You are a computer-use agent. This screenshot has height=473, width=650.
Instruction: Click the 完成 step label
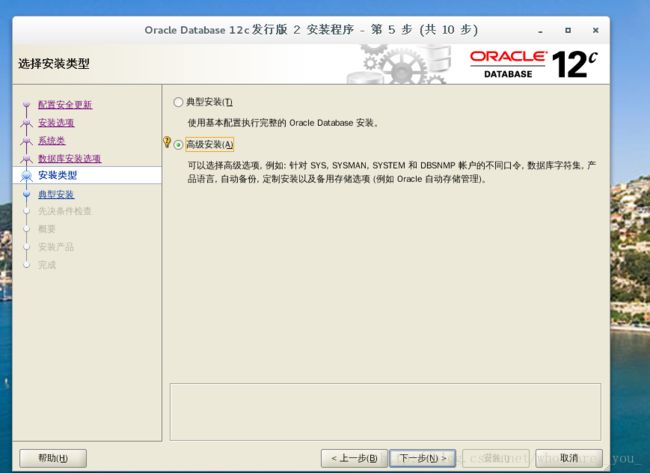[47, 265]
